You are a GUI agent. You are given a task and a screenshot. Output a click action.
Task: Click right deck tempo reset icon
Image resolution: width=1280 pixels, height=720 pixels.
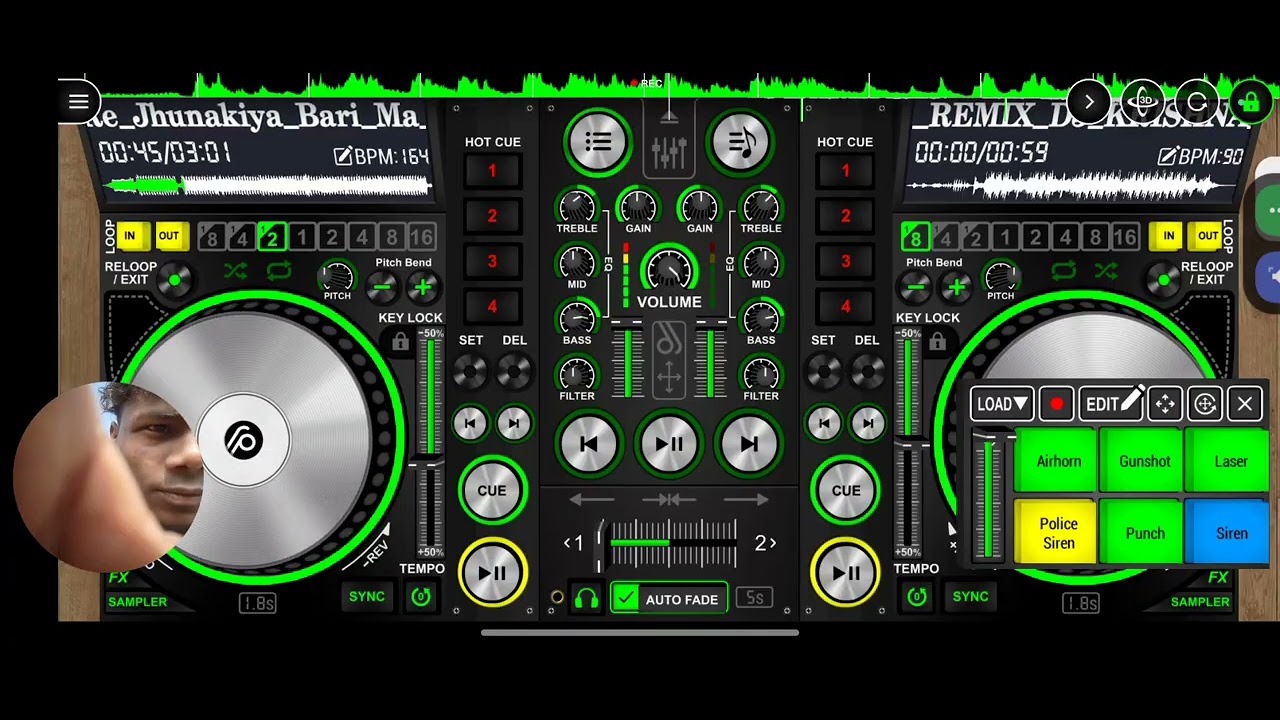point(916,597)
